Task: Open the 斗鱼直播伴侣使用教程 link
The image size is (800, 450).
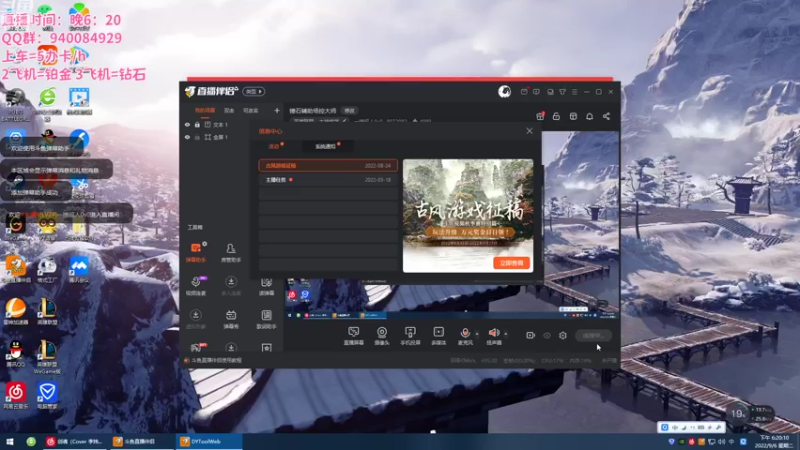Action: click(216, 360)
